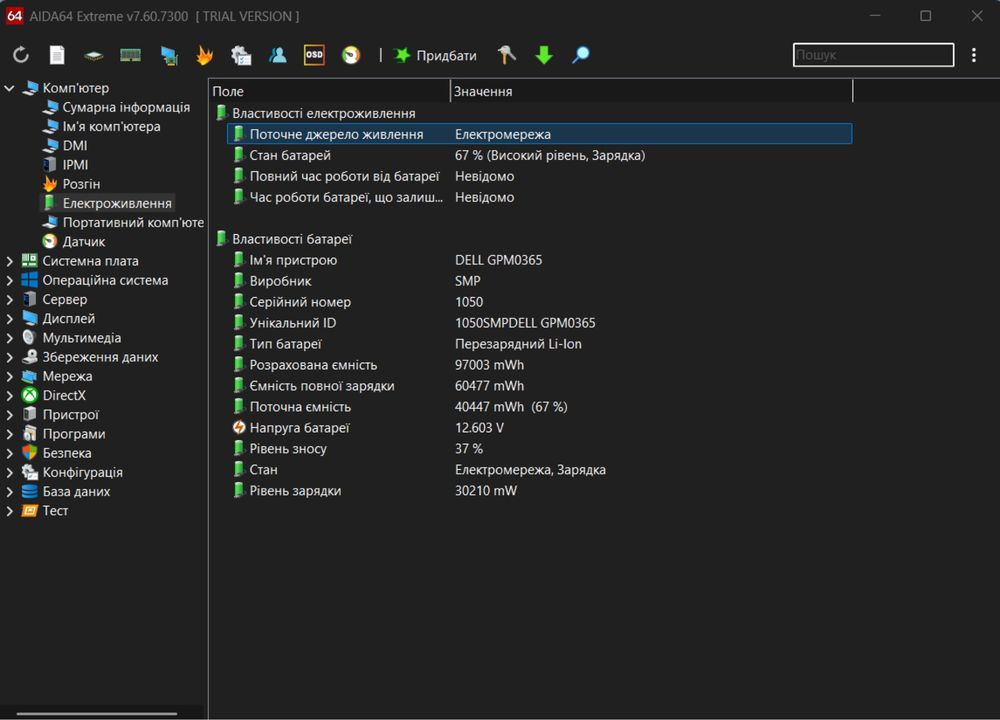This screenshot has height=720, width=1000.
Task: Open the sensor gauge toolbar icon
Action: coord(351,55)
